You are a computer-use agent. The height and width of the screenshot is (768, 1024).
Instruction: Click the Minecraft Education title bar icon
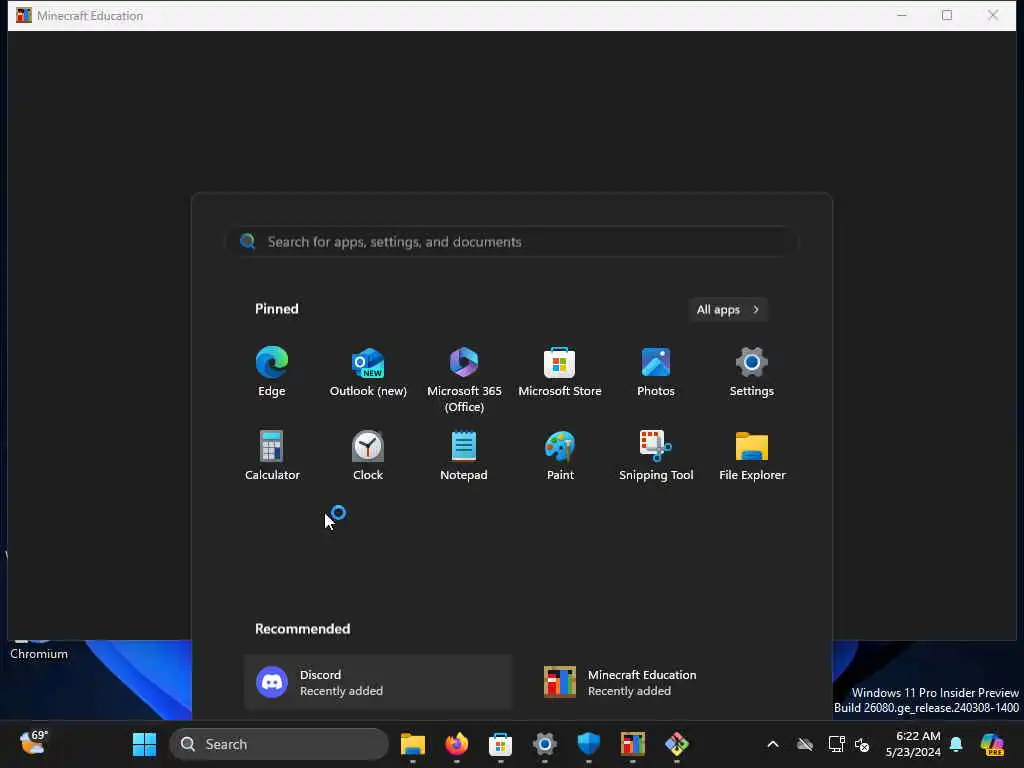(x=24, y=15)
